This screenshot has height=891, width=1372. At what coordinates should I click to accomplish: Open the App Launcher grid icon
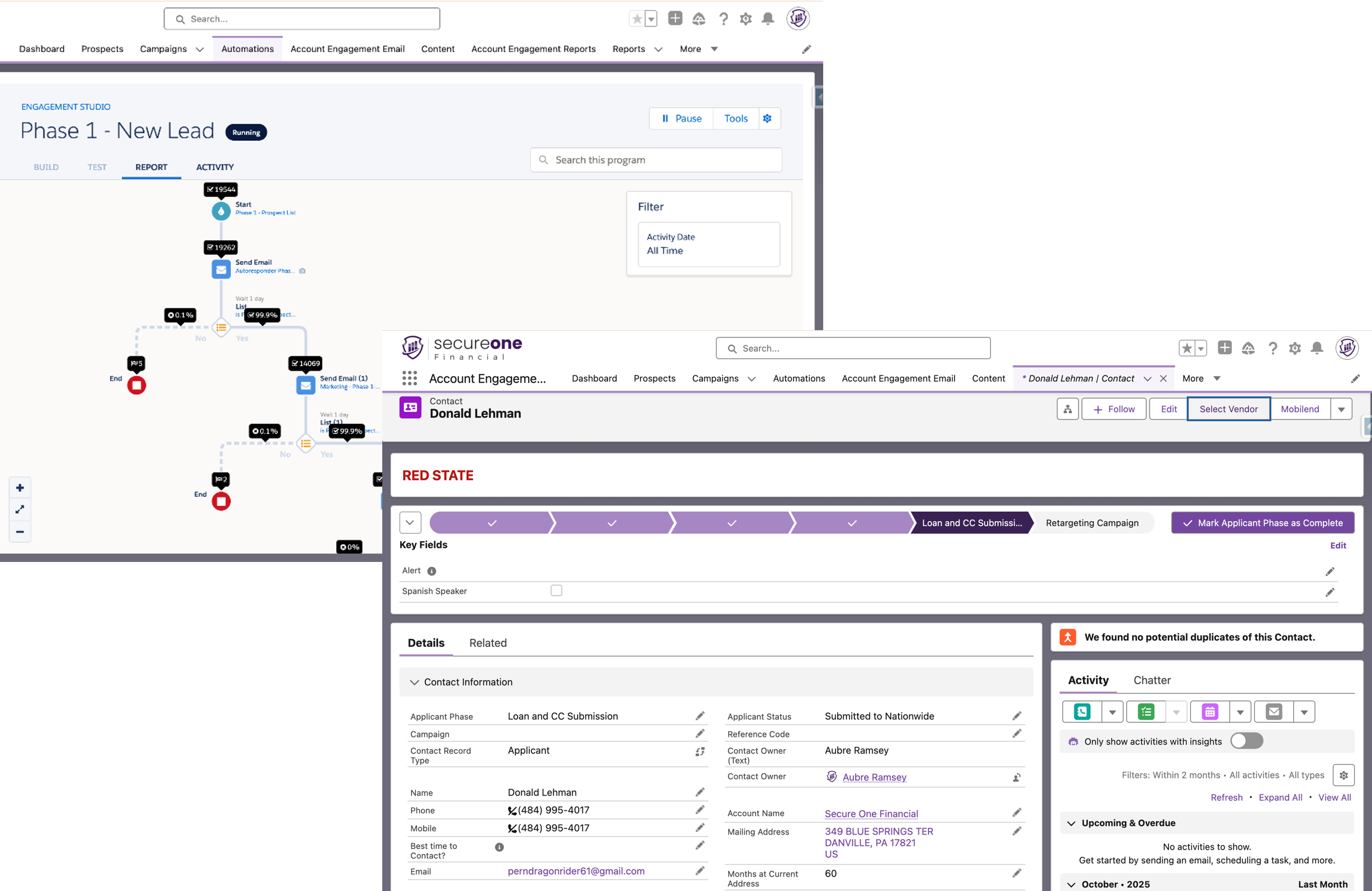coord(409,378)
